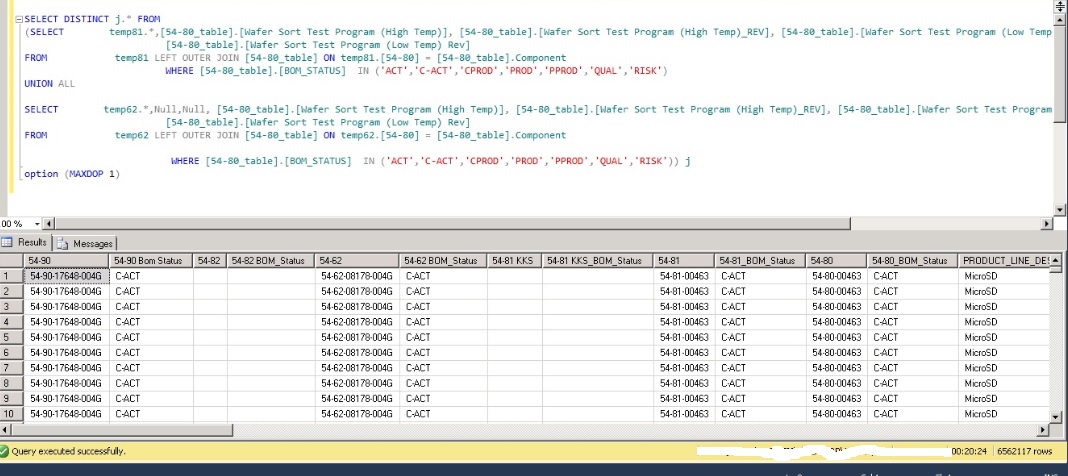Screen dimensions: 1068x476
Task: Click 'SELECT DISTINCT j.* FROM' line in editor
Action: (92, 19)
